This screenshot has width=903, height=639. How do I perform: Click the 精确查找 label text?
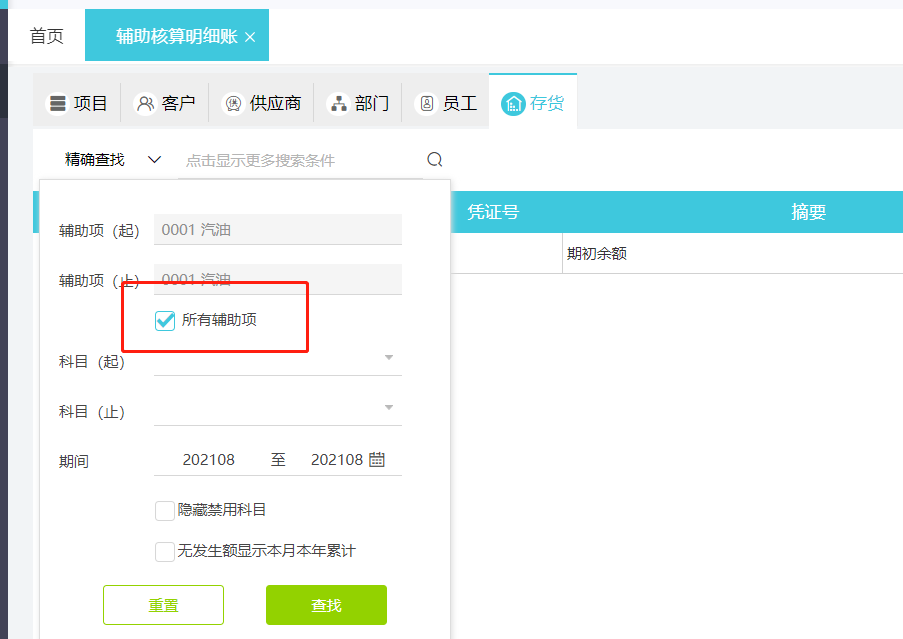point(95,159)
